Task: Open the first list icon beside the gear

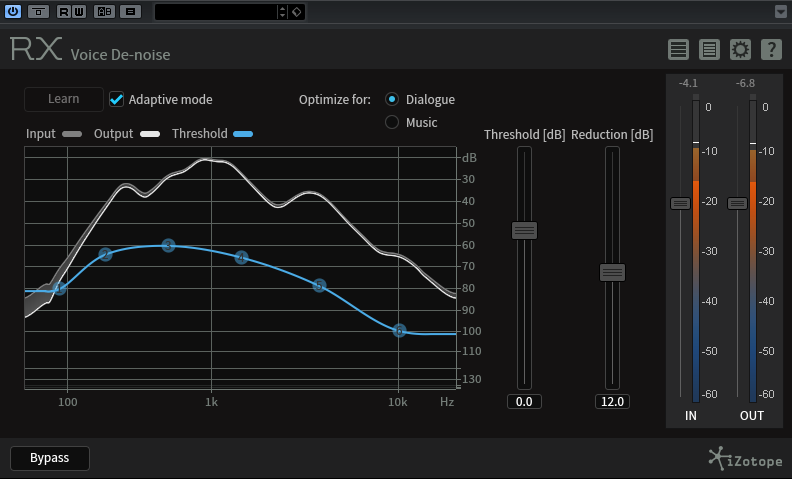Action: point(678,50)
